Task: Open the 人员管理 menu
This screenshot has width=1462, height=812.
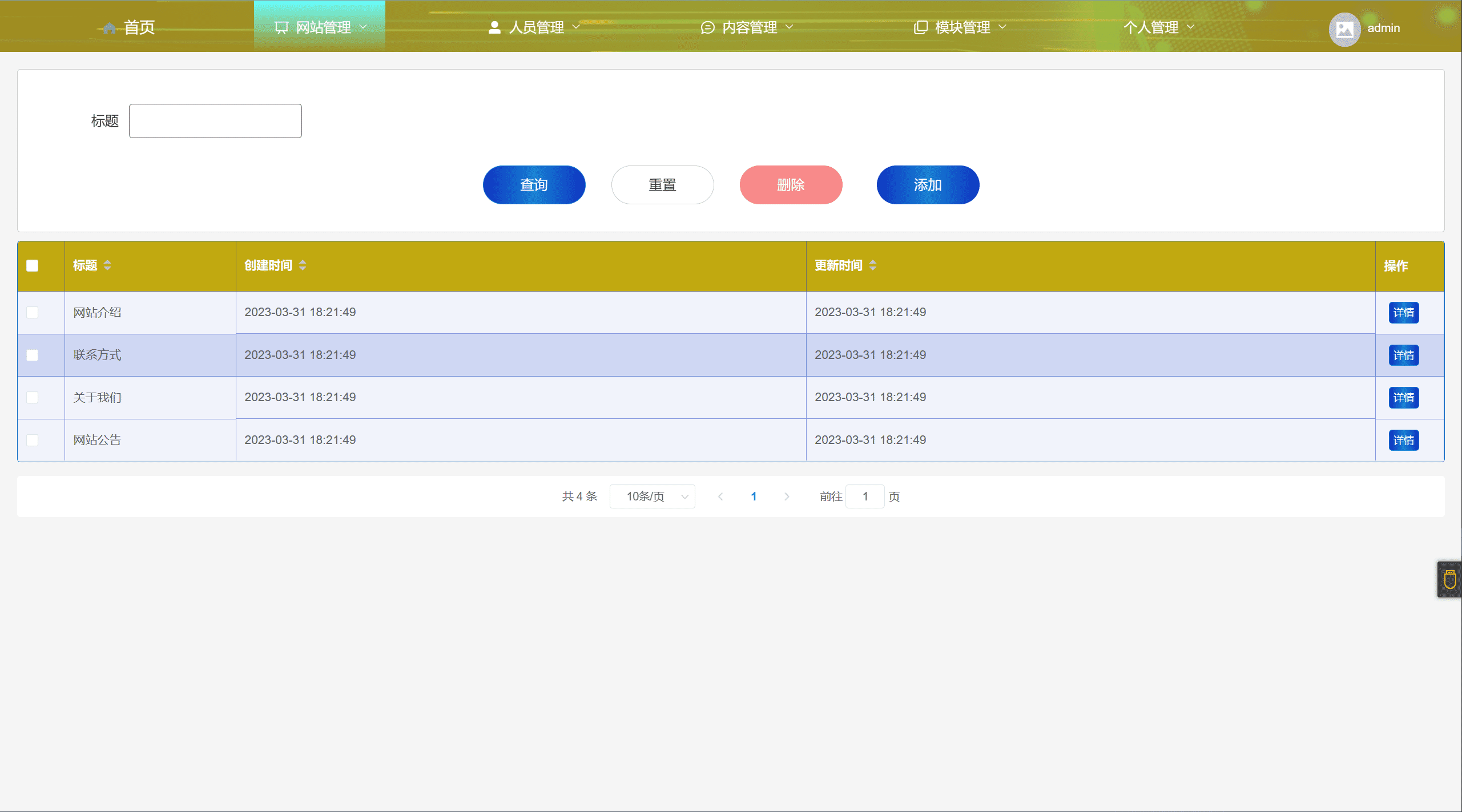Action: 535,27
